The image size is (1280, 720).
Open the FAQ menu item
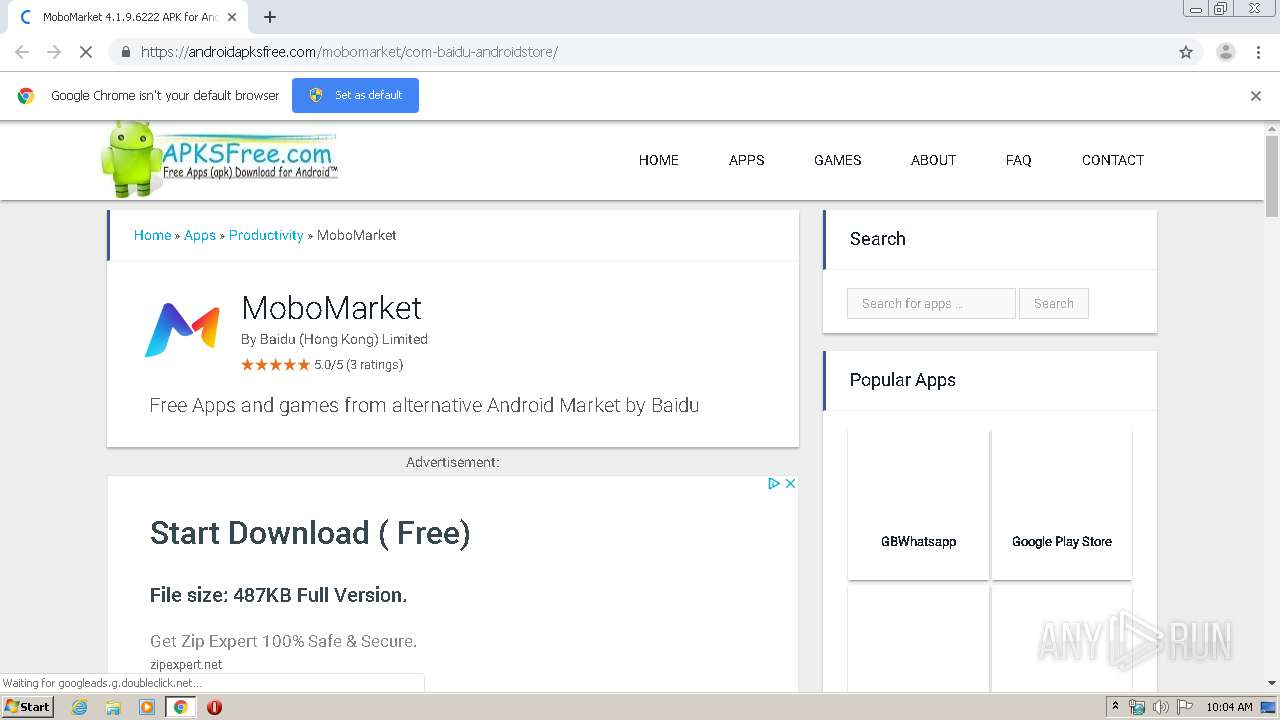coord(1019,160)
